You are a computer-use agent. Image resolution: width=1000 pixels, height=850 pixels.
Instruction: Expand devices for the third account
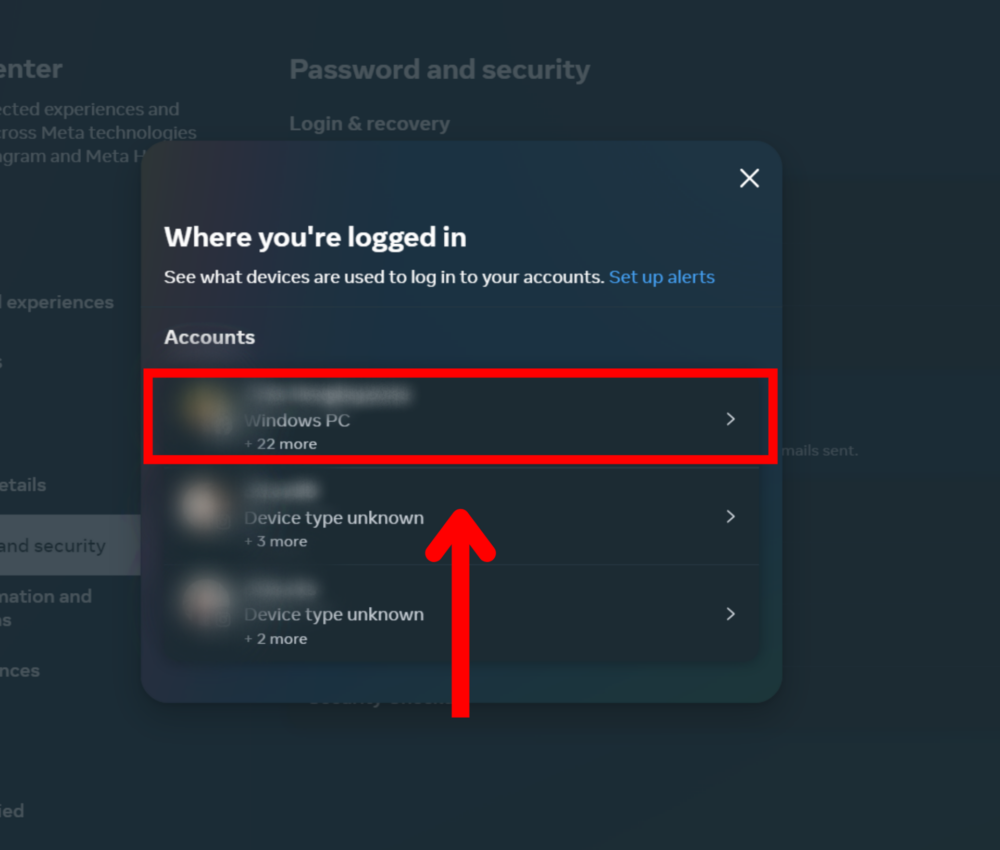point(730,613)
